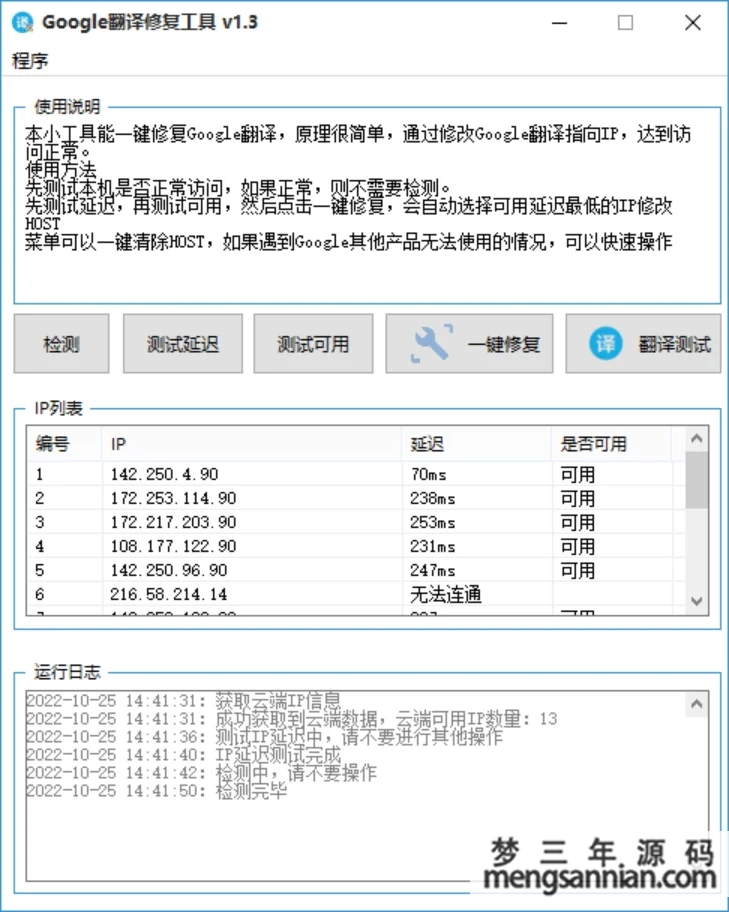Click the 测试可用 button
Image resolution: width=729 pixels, height=912 pixels.
coord(313,344)
